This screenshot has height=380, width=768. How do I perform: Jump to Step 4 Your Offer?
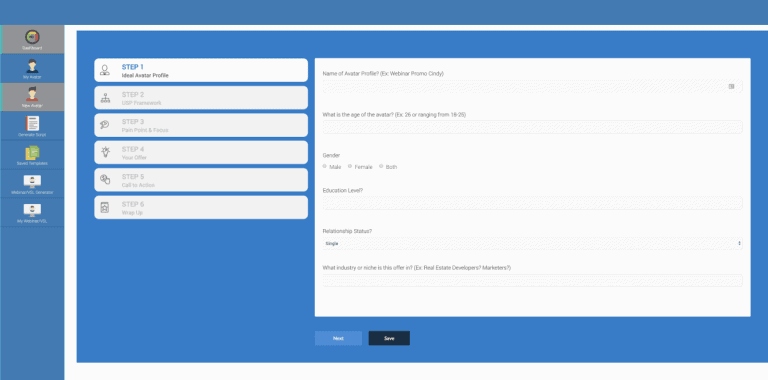coord(201,153)
